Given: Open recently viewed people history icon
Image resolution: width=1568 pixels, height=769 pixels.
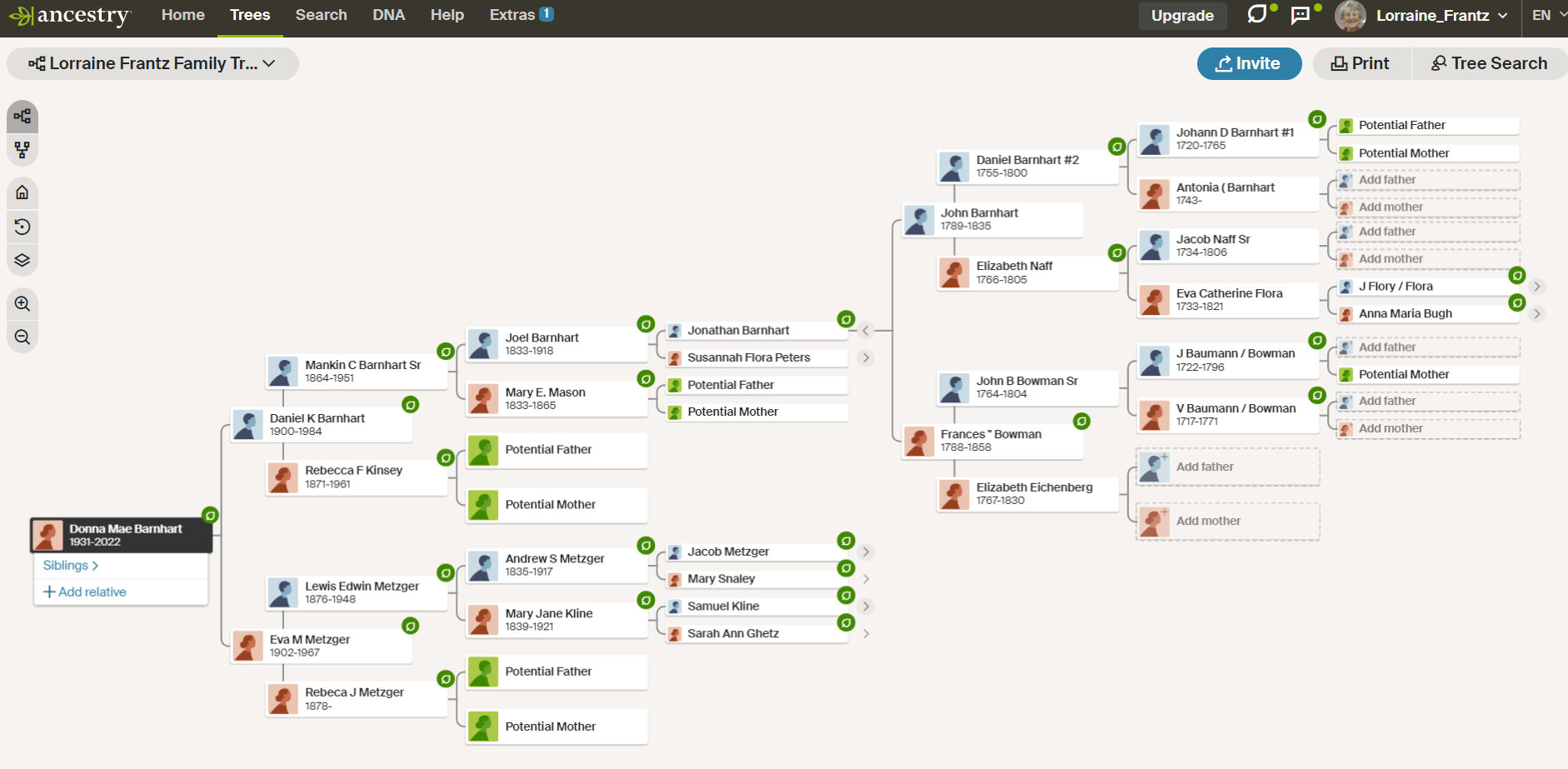Looking at the screenshot, I should [22, 227].
